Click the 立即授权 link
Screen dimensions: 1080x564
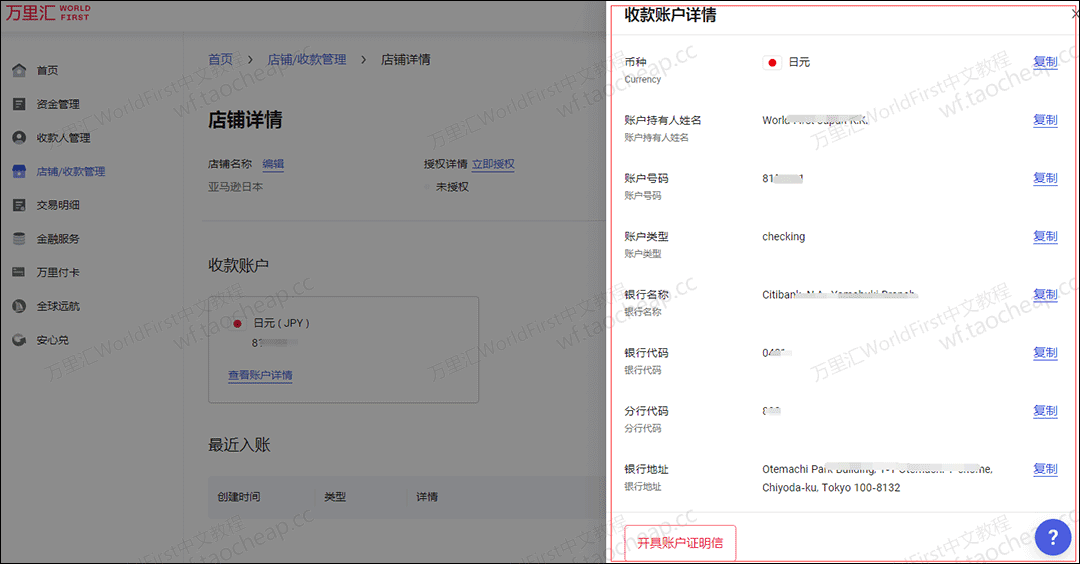click(x=493, y=164)
